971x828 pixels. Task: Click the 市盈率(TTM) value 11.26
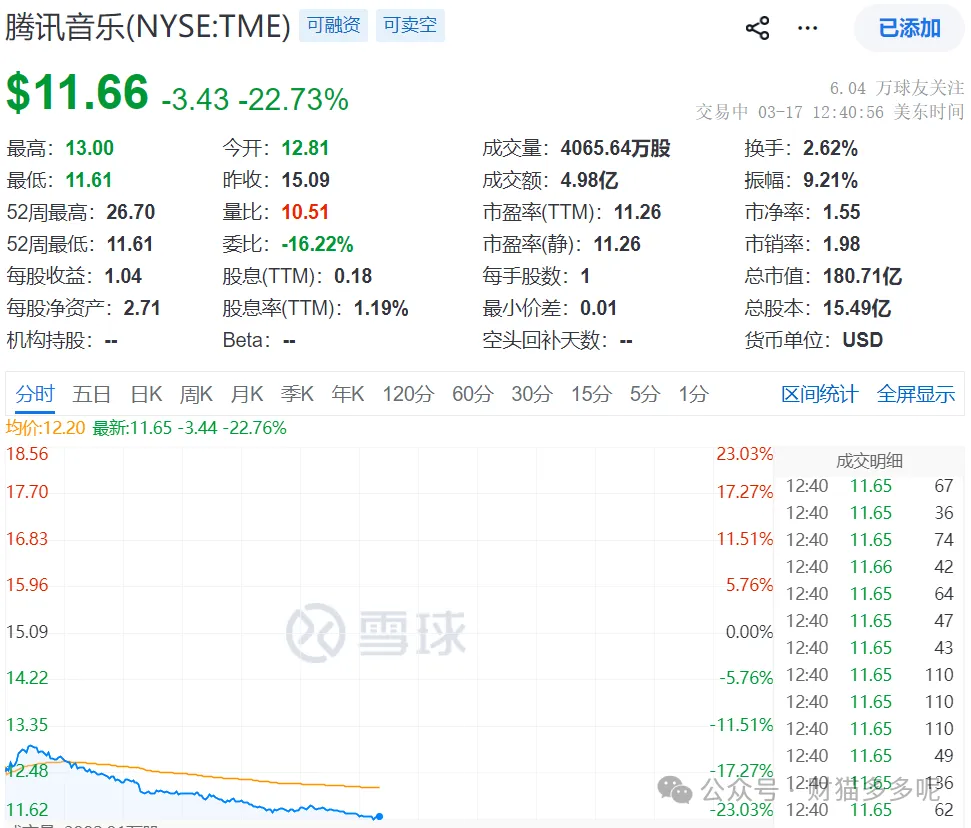[638, 212]
